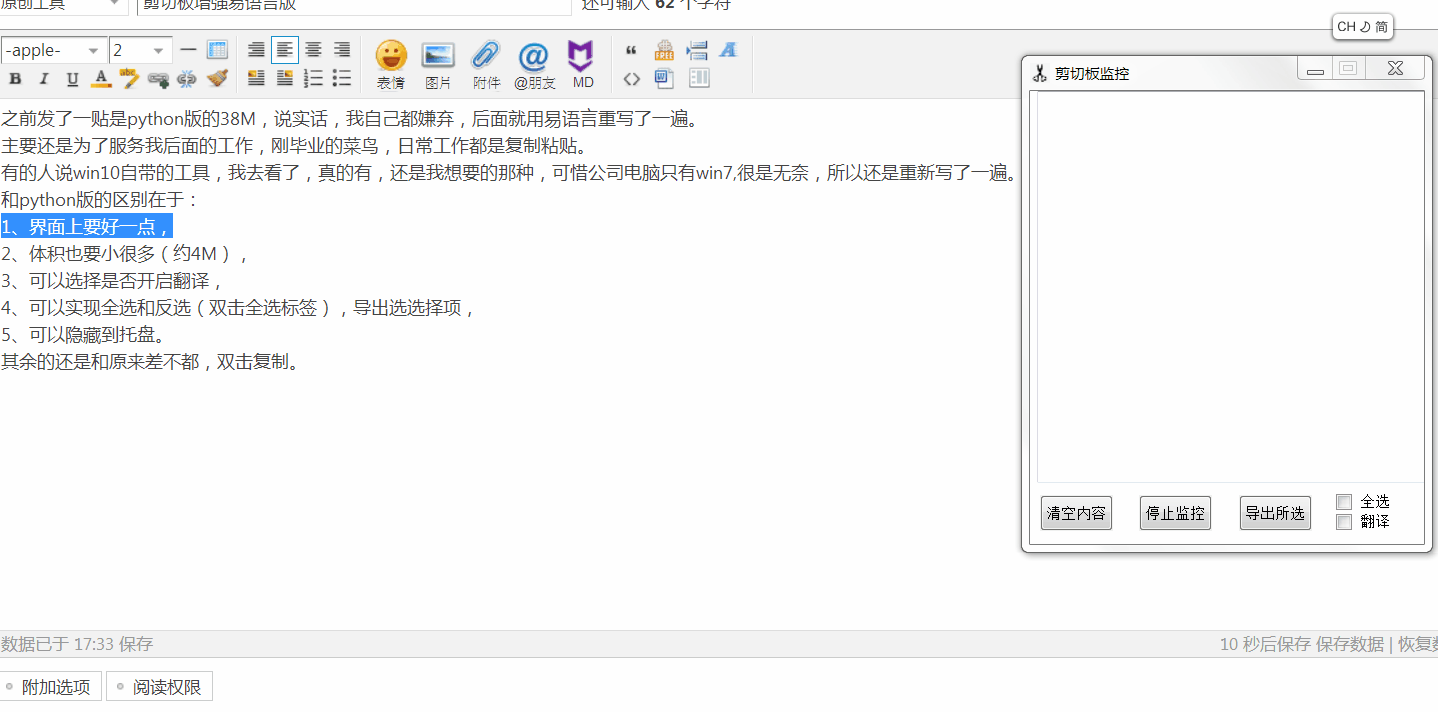
Task: Click inside the clipboard monitor list area
Action: tap(1230, 288)
